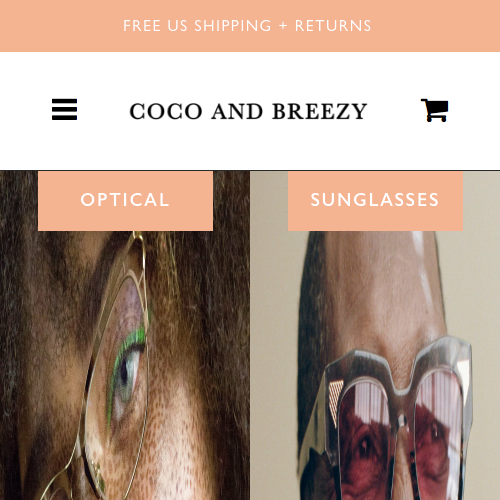The height and width of the screenshot is (500, 500).
Task: Open the clear-frame sunglasses photo
Action: (x=375, y=335)
